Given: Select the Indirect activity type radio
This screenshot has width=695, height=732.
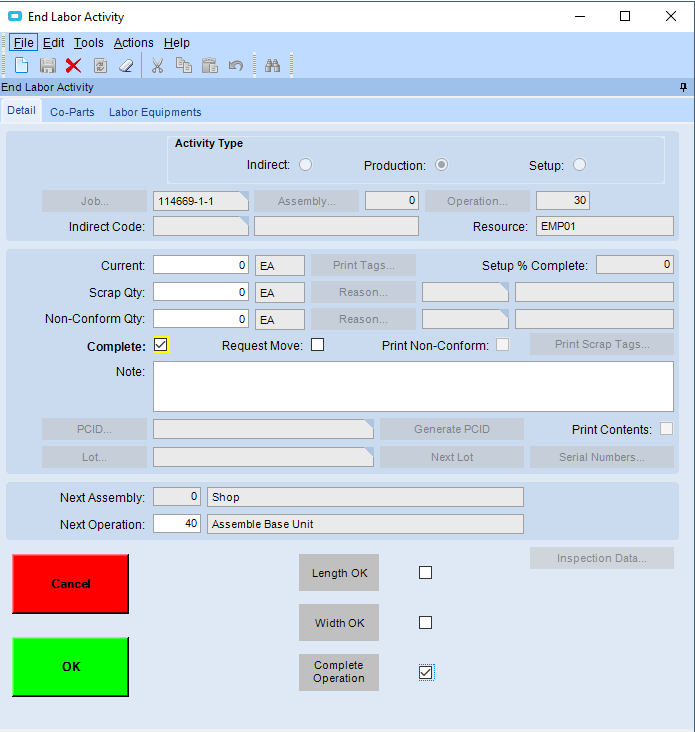Looking at the screenshot, I should [305, 165].
